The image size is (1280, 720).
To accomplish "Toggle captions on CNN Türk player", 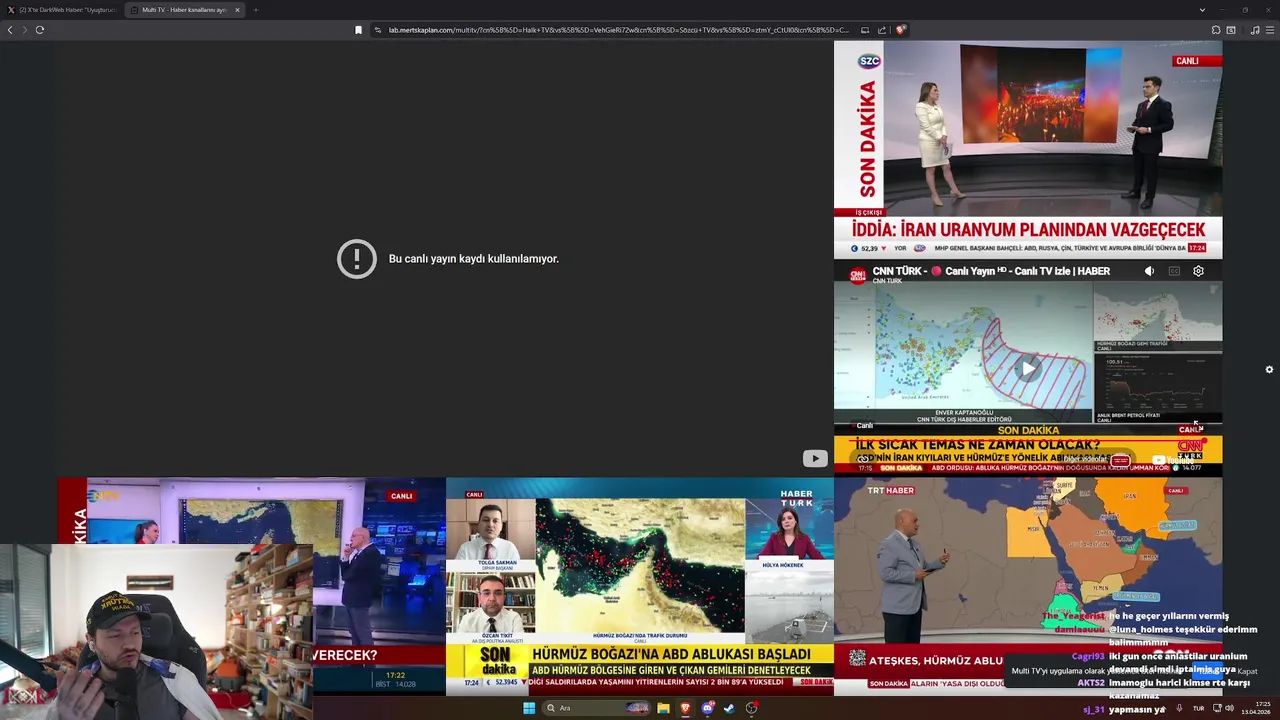I will [1174, 271].
